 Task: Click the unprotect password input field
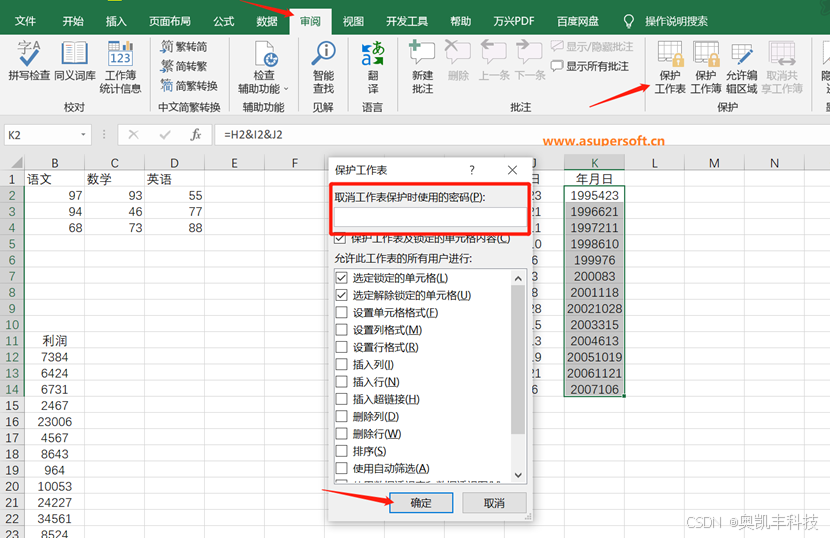tap(430, 218)
